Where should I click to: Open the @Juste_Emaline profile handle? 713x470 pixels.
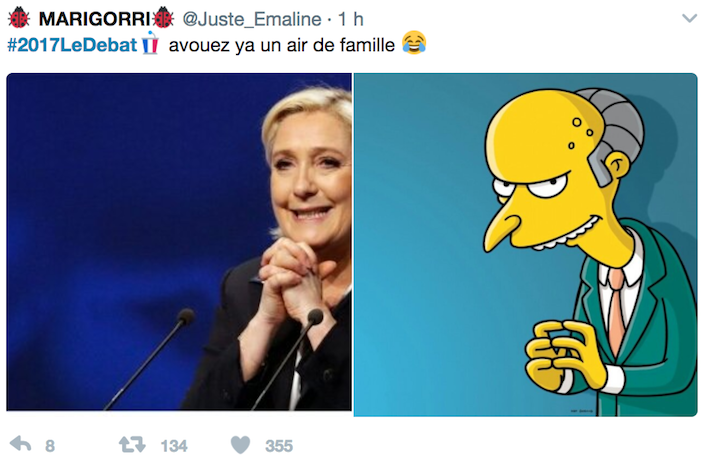[x=252, y=19]
